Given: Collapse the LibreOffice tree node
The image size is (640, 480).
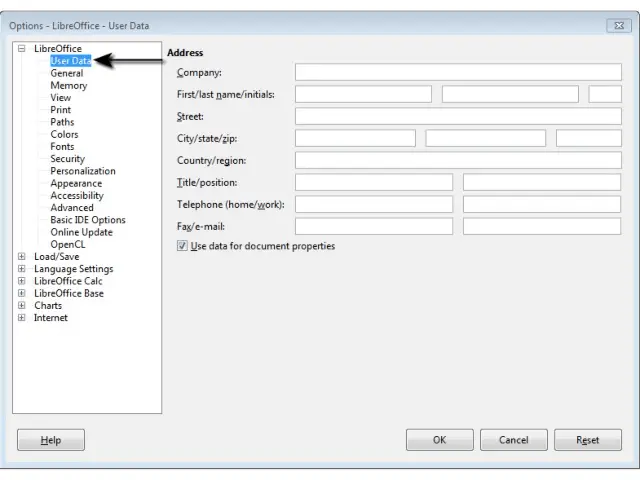Looking at the screenshot, I should point(22,49).
